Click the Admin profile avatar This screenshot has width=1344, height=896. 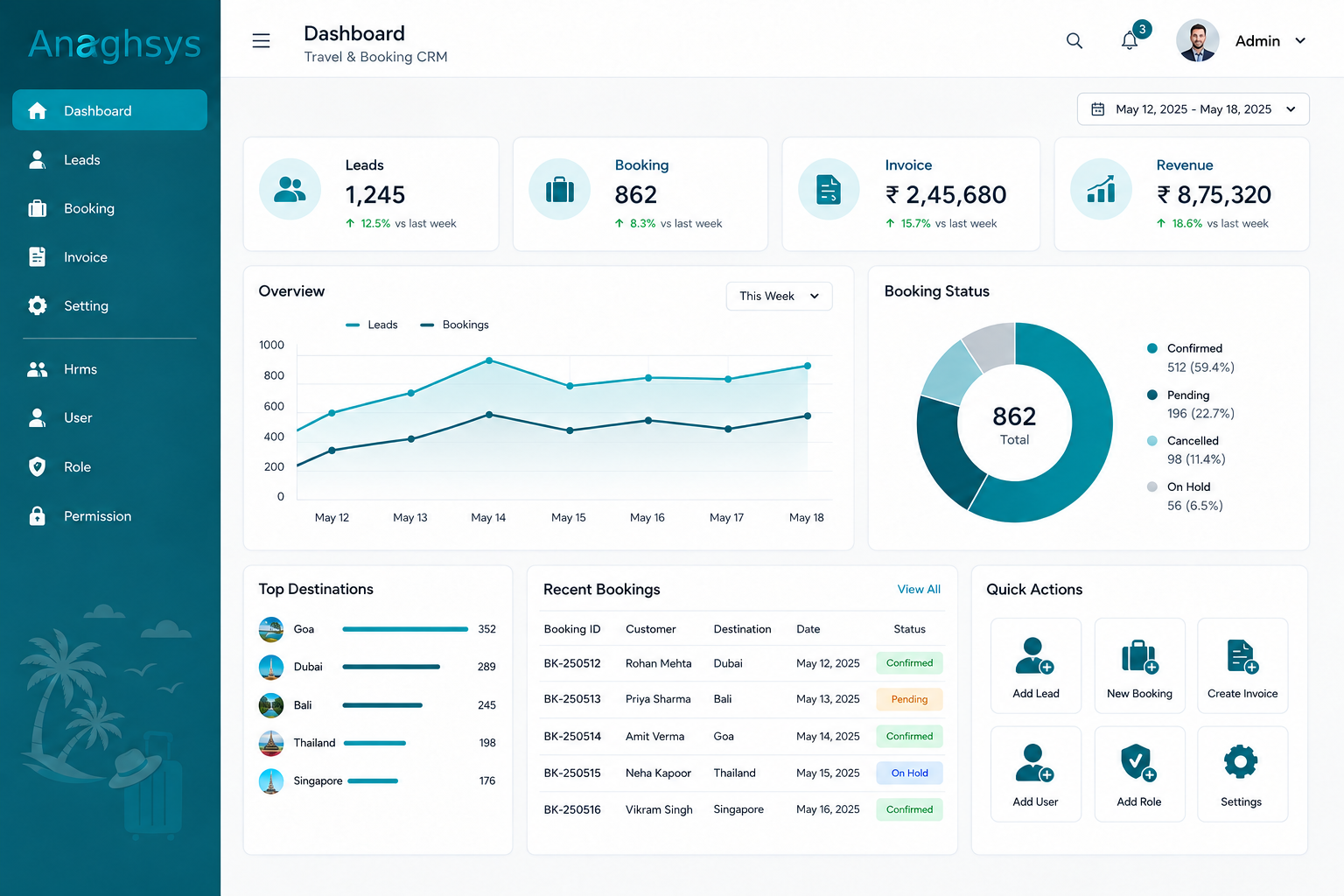pyautogui.click(x=1197, y=41)
